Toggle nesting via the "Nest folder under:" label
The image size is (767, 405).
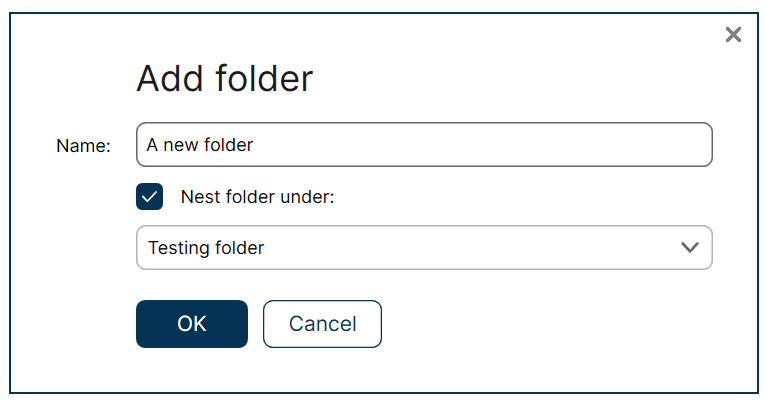click(257, 197)
